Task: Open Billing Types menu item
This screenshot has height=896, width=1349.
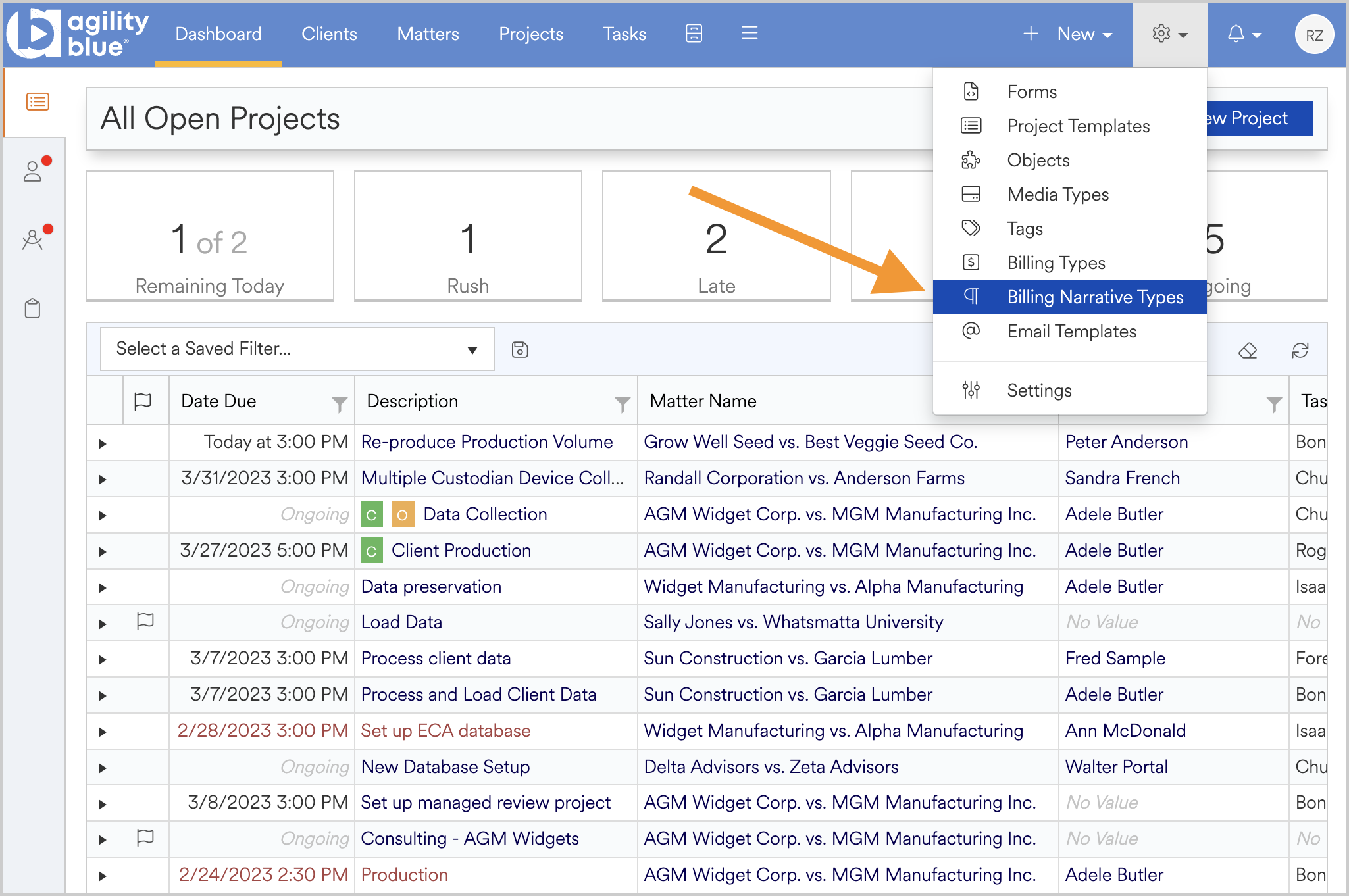Action: [1070, 262]
